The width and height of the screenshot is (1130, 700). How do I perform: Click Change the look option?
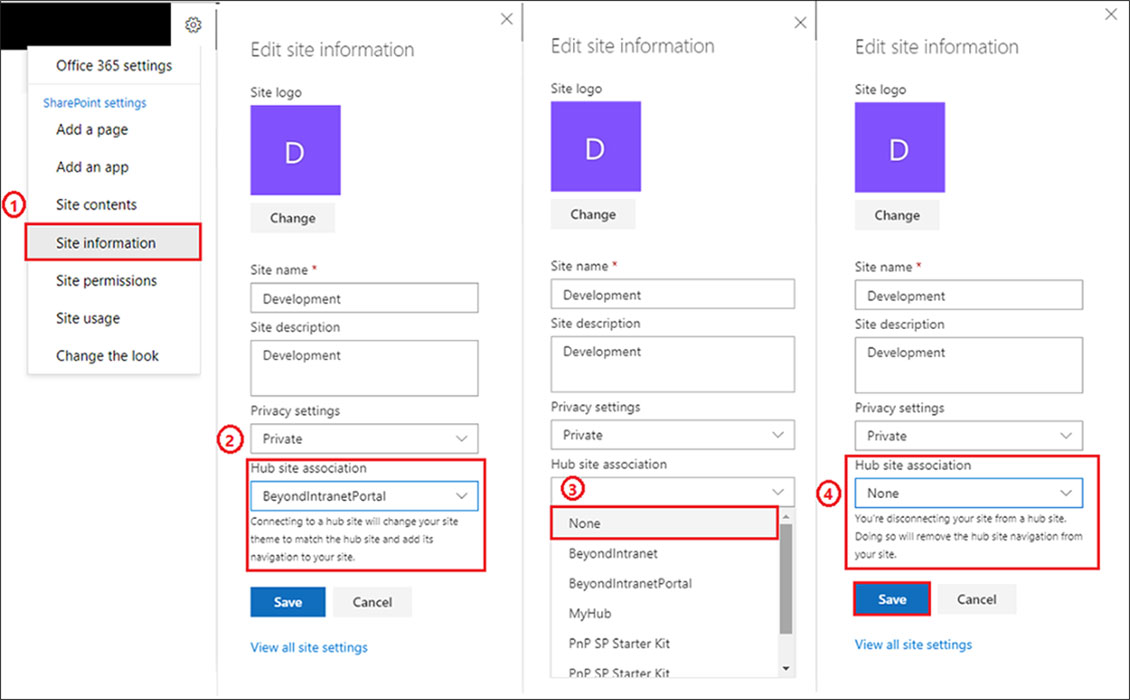click(107, 356)
